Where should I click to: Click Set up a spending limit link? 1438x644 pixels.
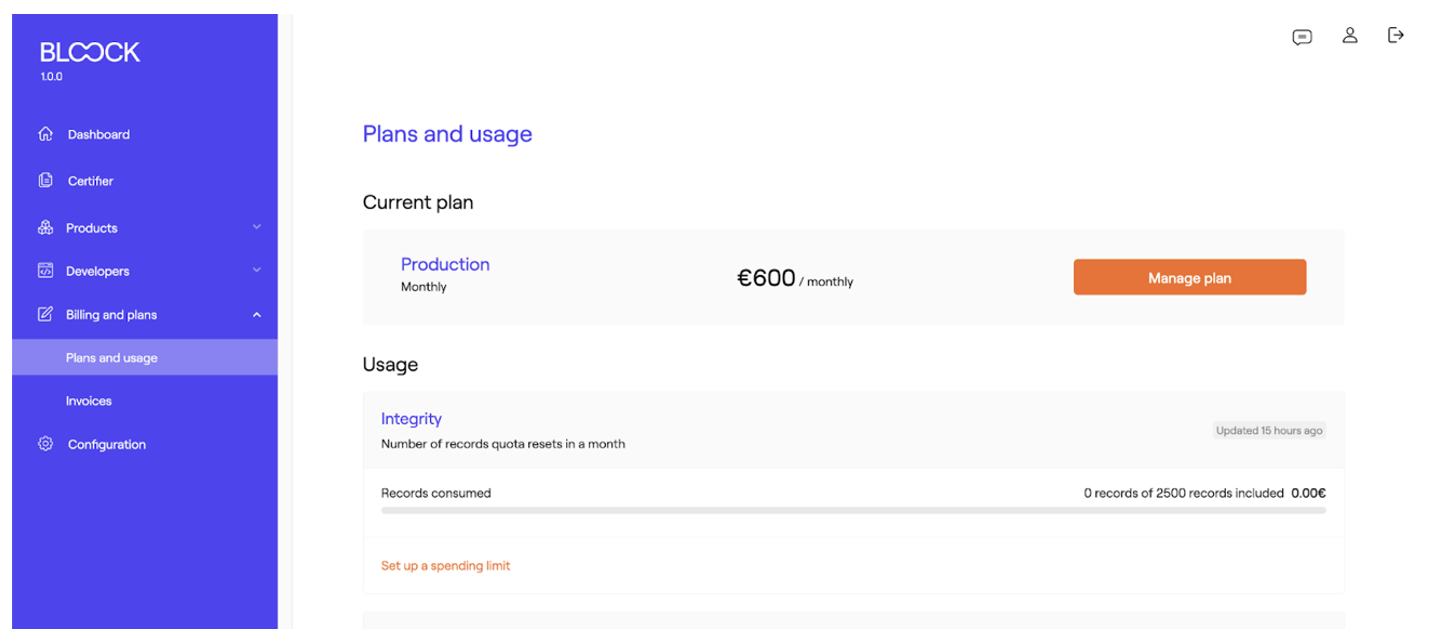pos(445,566)
